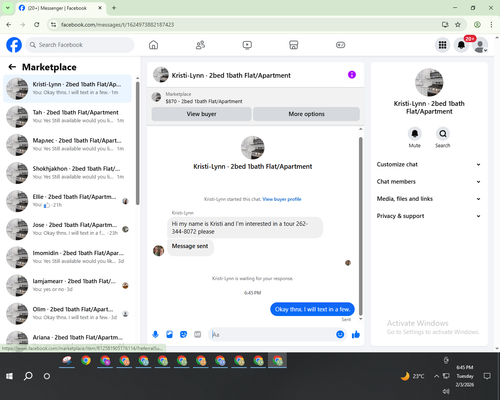Open Iamjamearr conversation in chat list
Viewport: 500px width, 400px height.
67,285
